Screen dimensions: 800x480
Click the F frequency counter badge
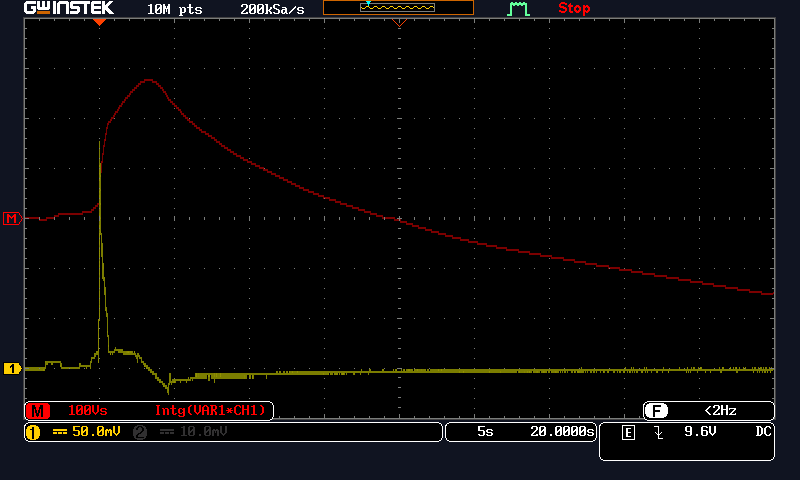pyautogui.click(x=656, y=410)
